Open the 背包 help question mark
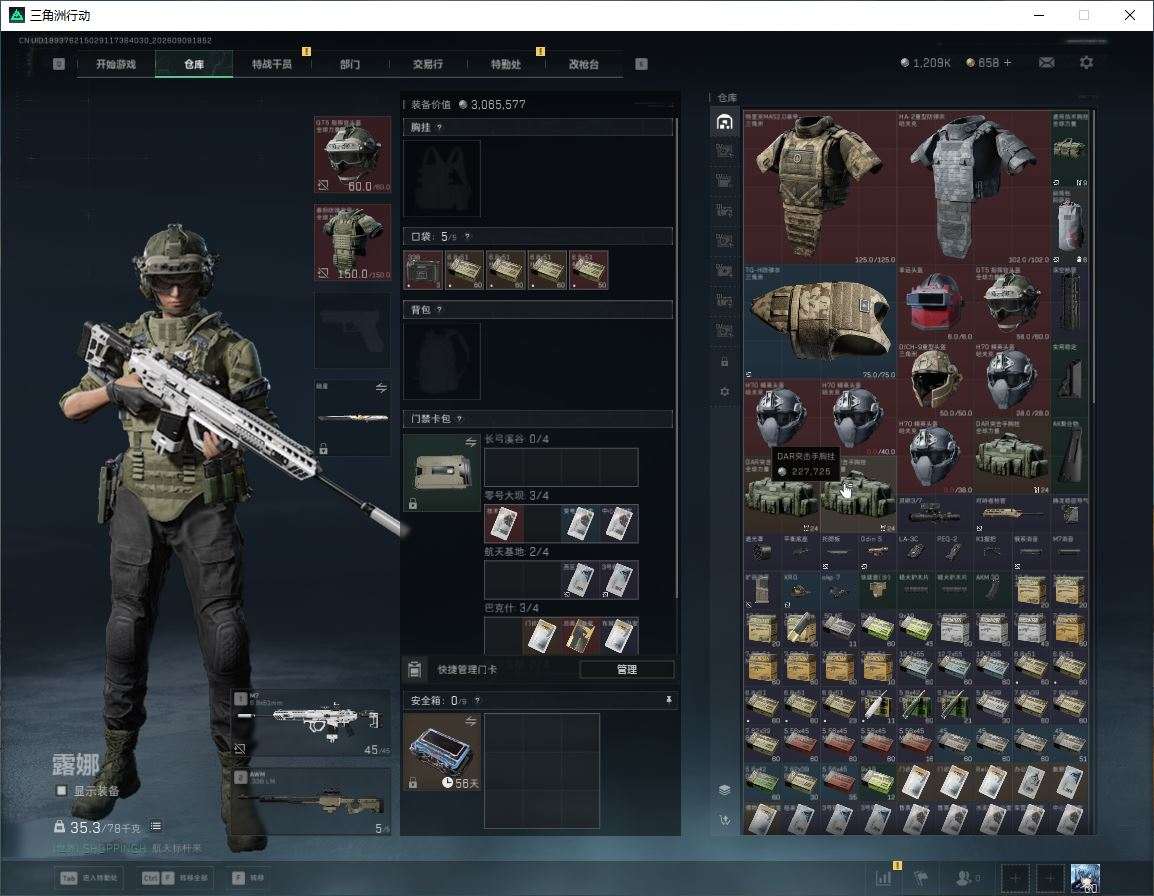 coord(439,310)
